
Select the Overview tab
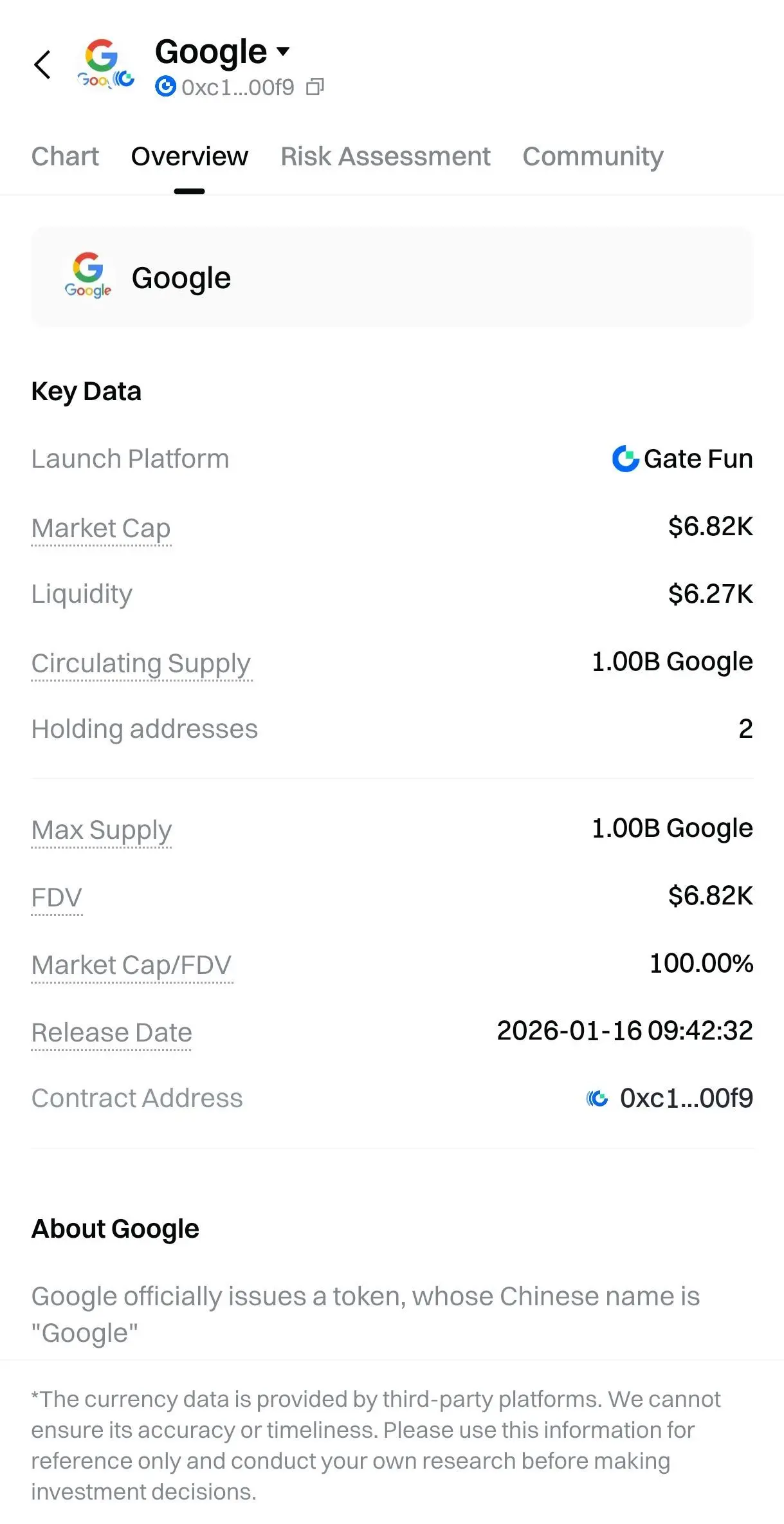click(x=189, y=156)
